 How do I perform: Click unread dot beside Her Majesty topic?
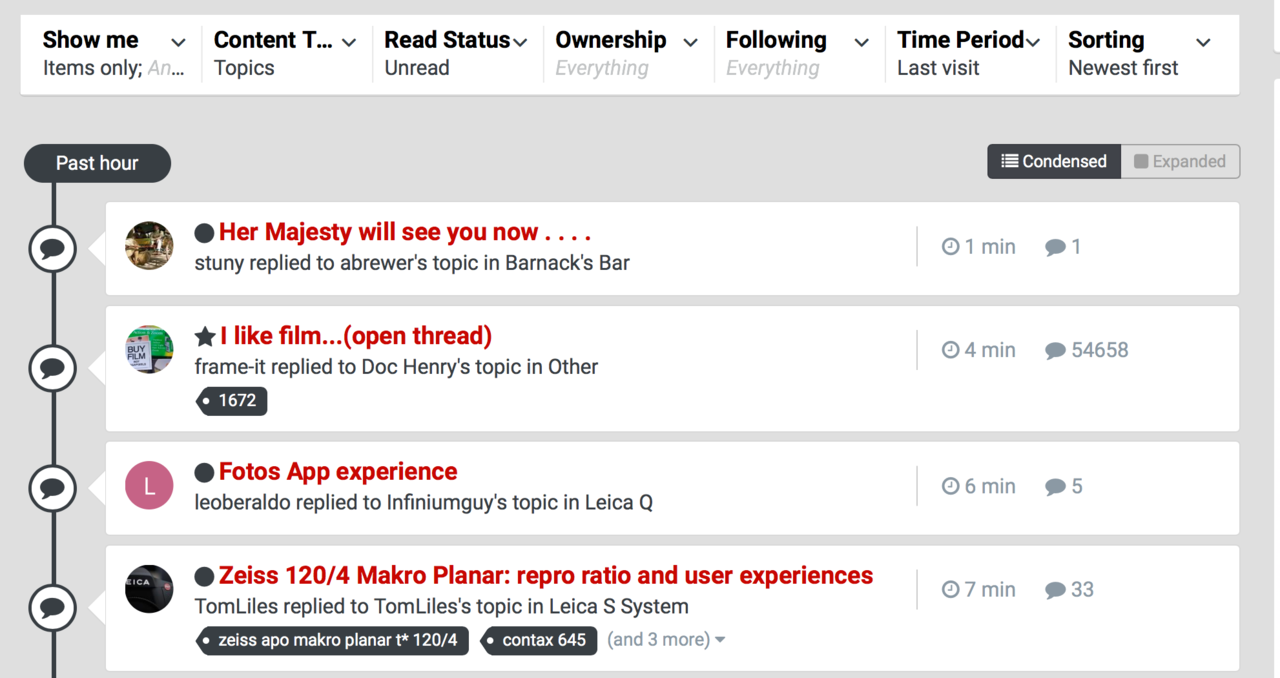[204, 233]
